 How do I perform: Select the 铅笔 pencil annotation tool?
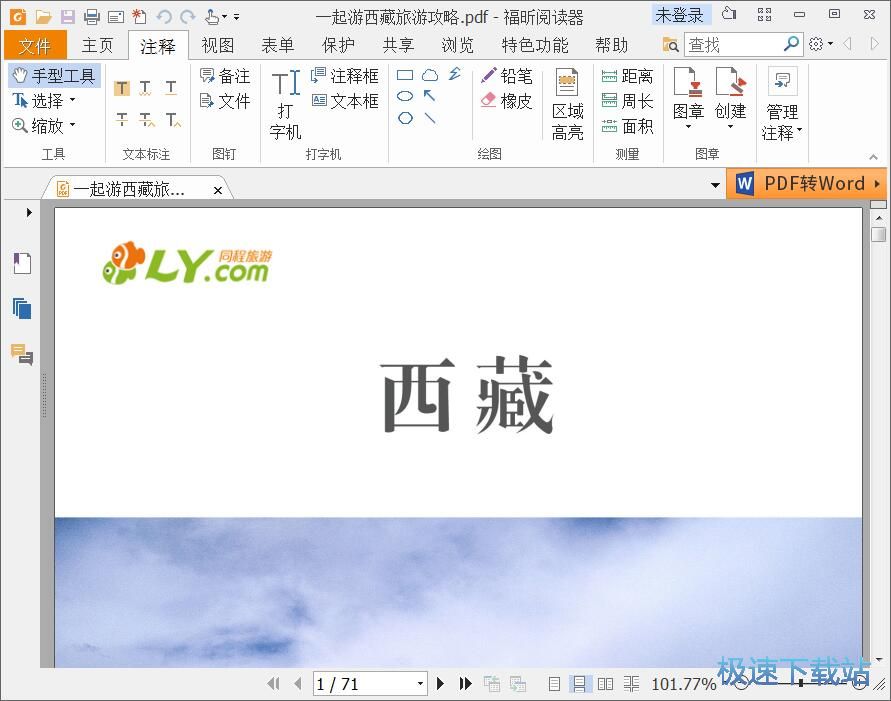point(508,75)
